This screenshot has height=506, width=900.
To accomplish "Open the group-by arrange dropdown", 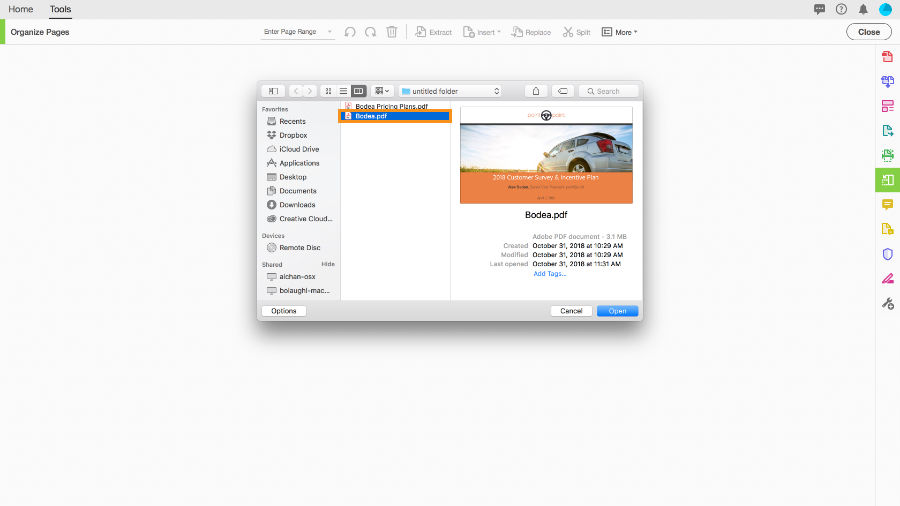I will point(382,91).
